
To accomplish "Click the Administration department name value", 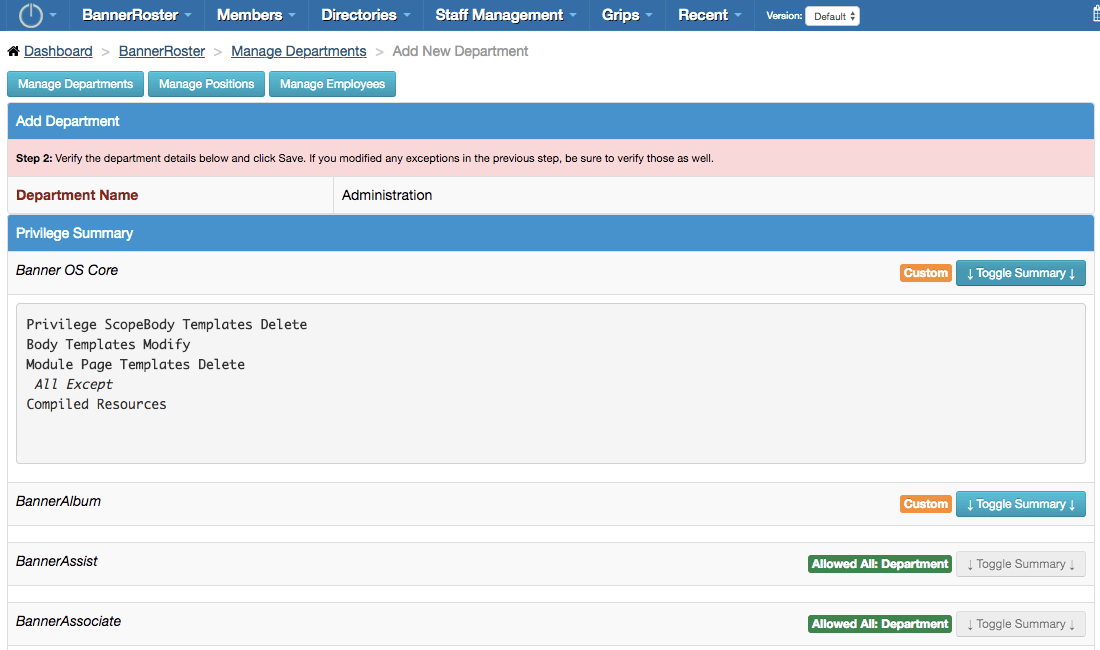I will point(387,196).
